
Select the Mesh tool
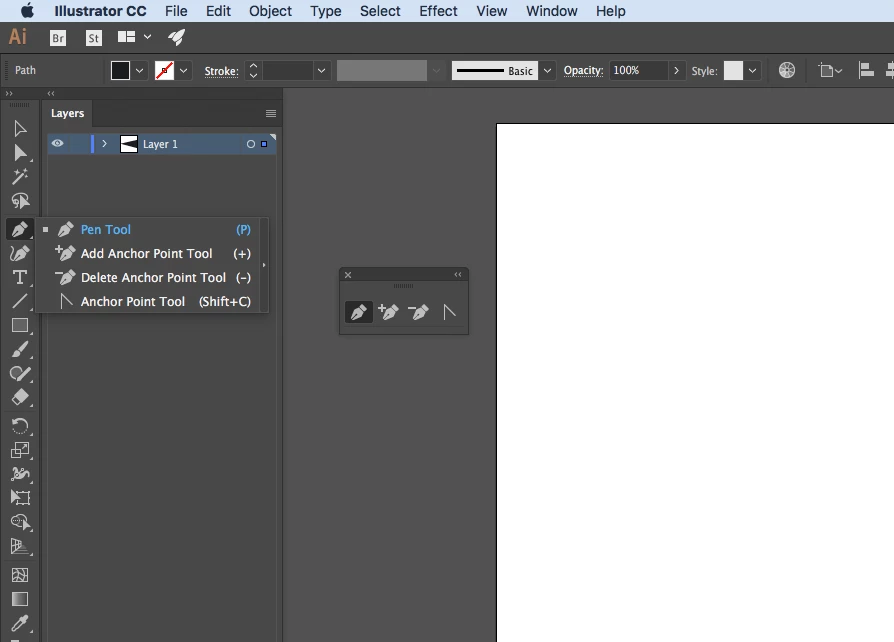click(x=20, y=575)
